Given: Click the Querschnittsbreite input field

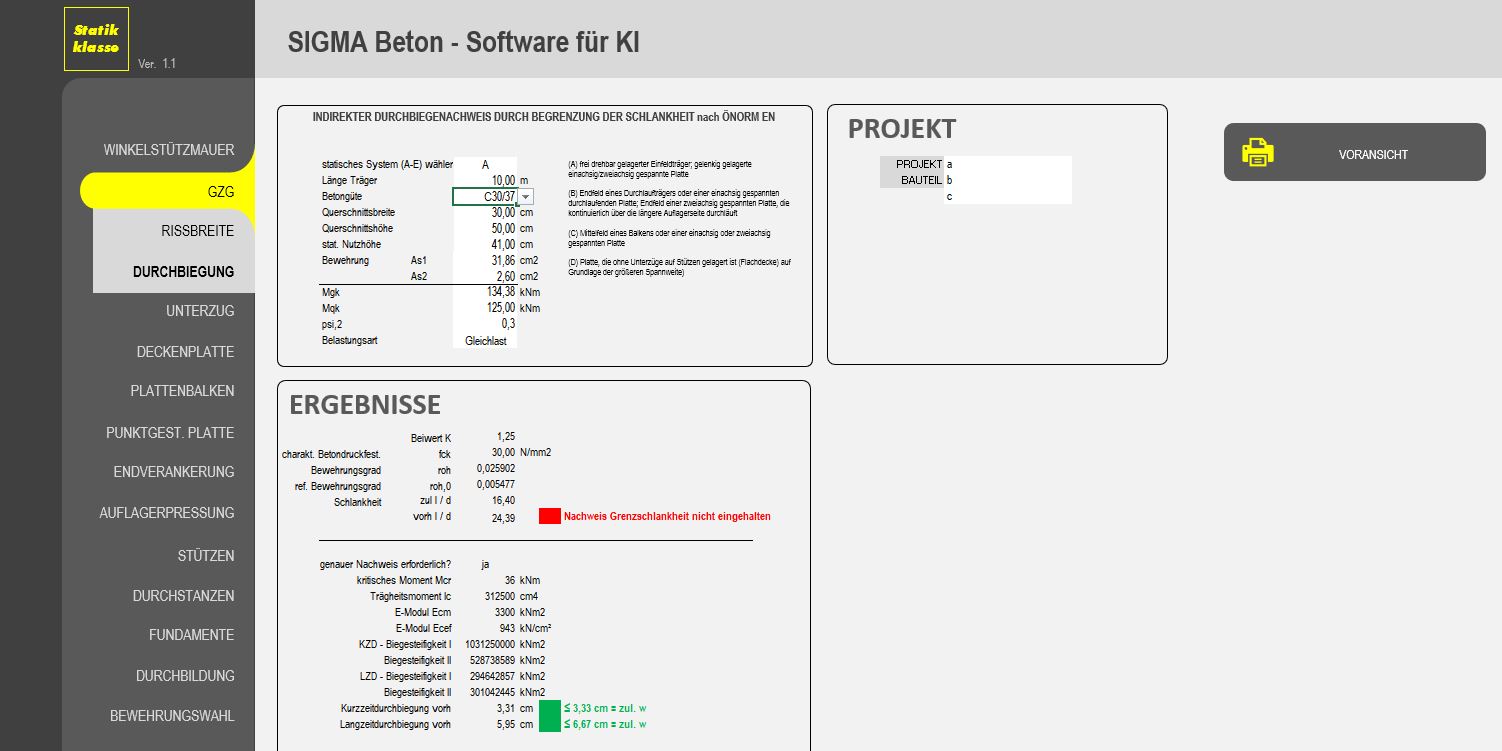Looking at the screenshot, I should point(486,212).
